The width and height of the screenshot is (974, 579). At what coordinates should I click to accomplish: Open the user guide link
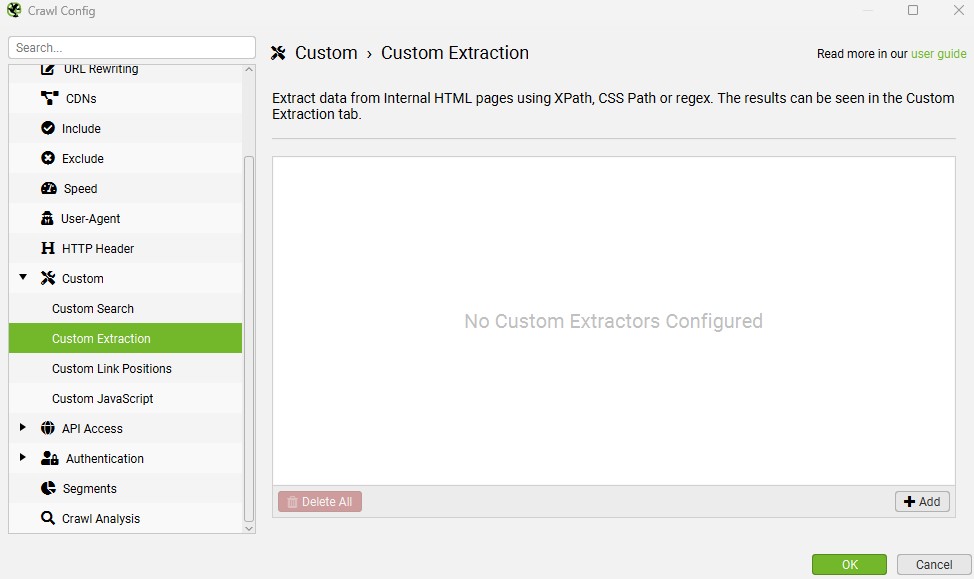938,54
